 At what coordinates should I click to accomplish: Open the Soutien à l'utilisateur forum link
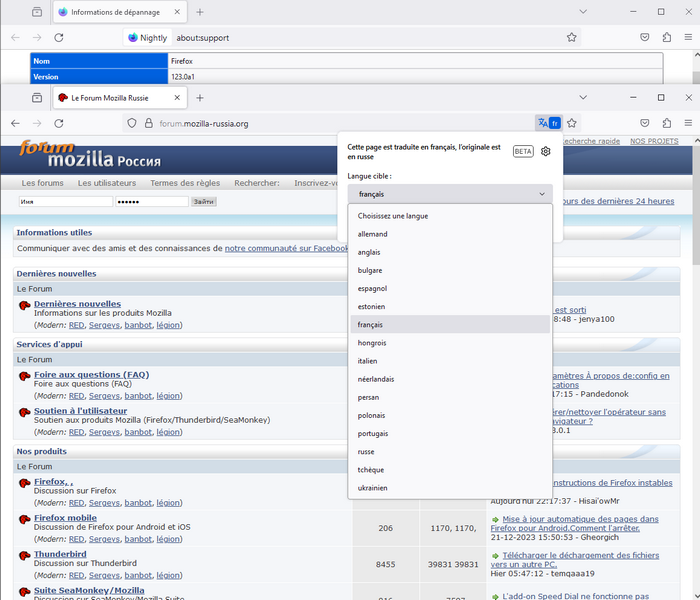(80, 411)
